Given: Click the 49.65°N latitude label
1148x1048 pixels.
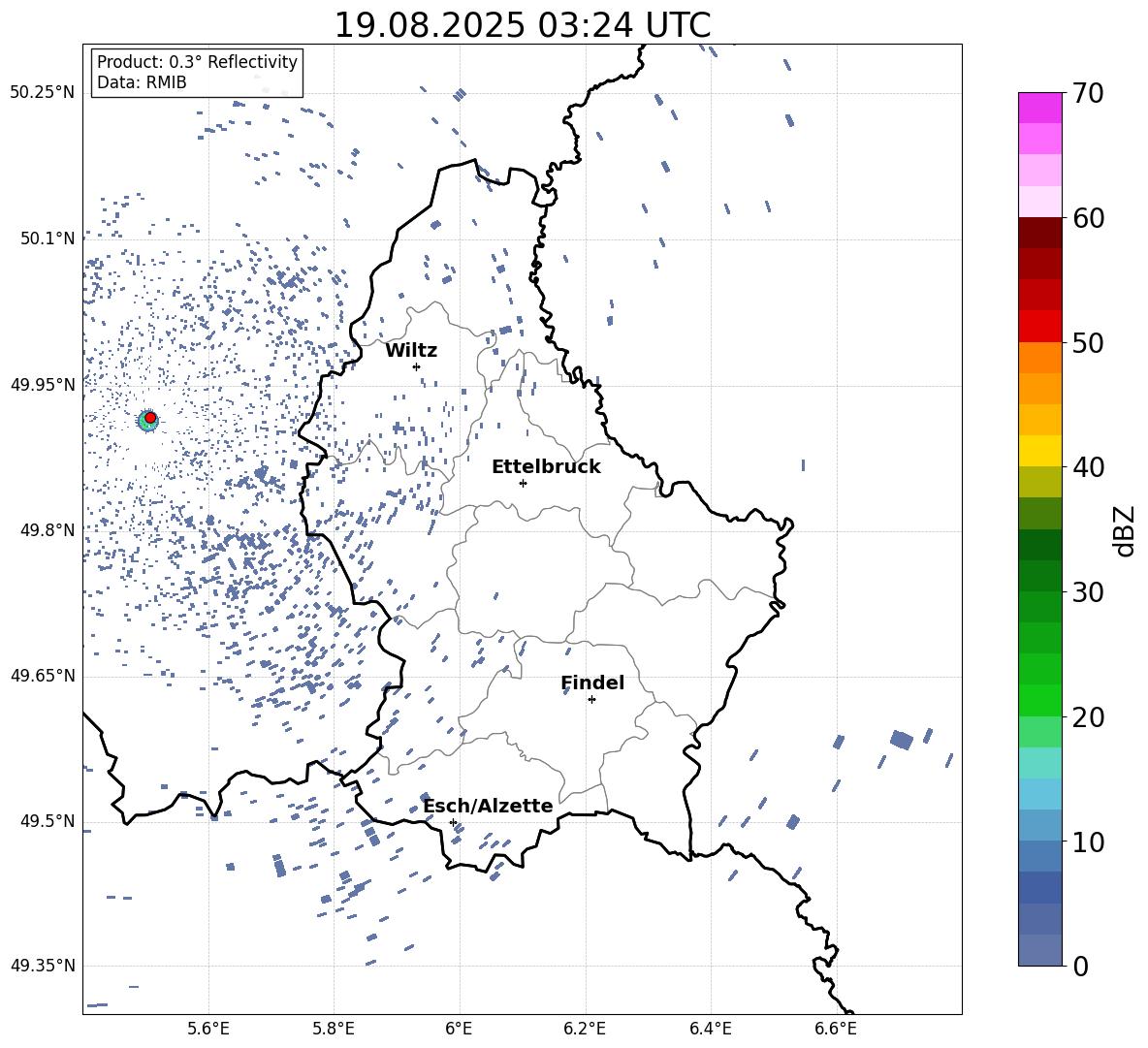Looking at the screenshot, I should click(43, 676).
